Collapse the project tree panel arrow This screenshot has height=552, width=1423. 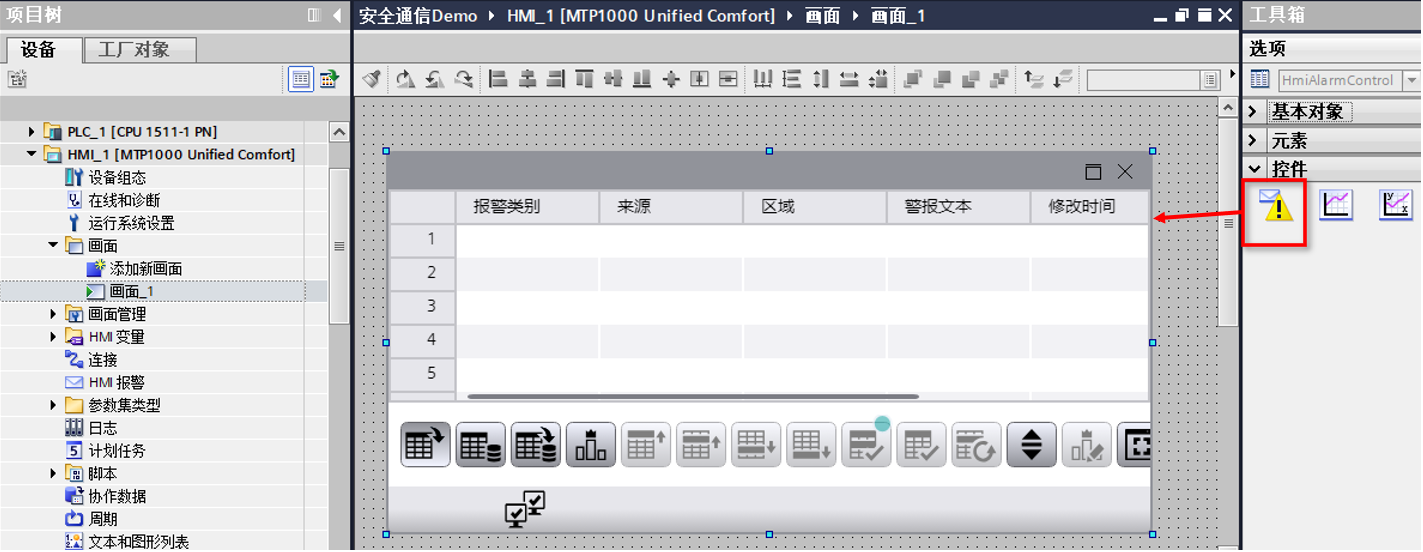(x=338, y=15)
